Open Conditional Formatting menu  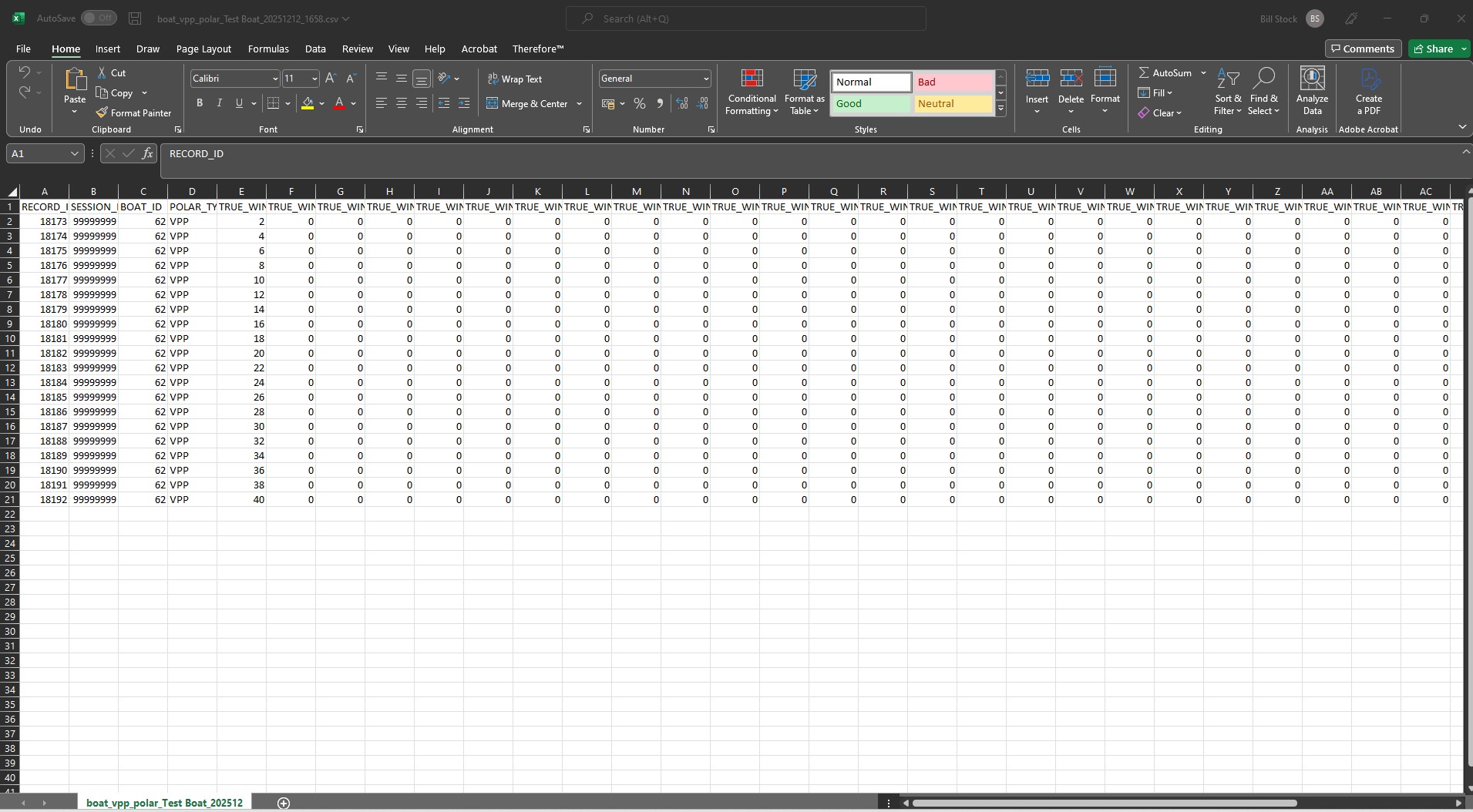[x=752, y=92]
